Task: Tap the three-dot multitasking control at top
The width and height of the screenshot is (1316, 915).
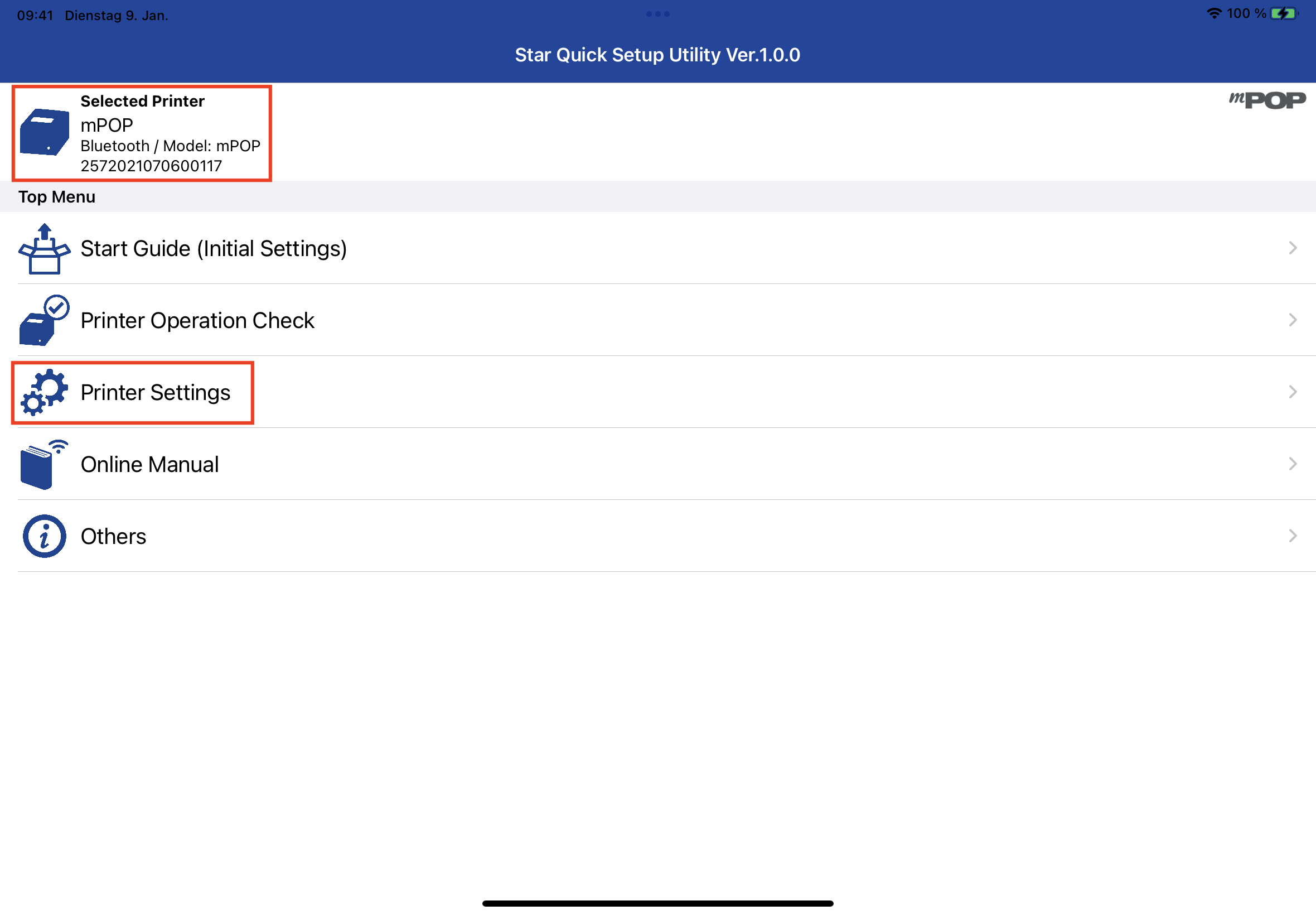Action: click(x=657, y=14)
